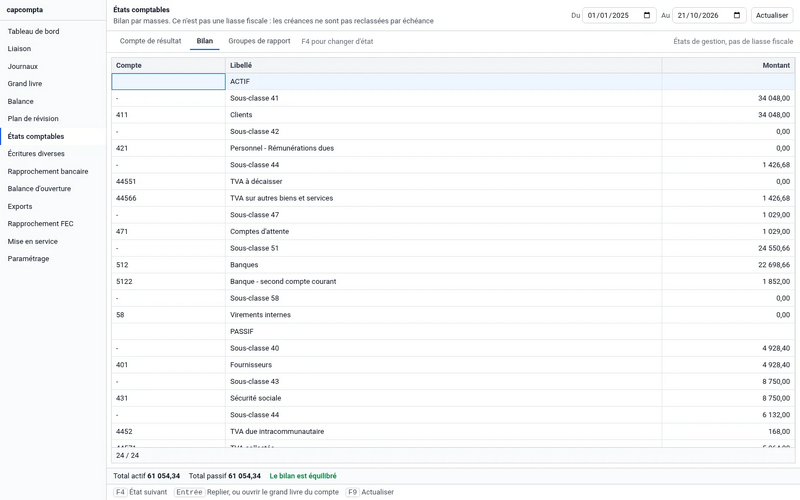
Task: Open Journaux from the sidebar
Action: (53, 66)
